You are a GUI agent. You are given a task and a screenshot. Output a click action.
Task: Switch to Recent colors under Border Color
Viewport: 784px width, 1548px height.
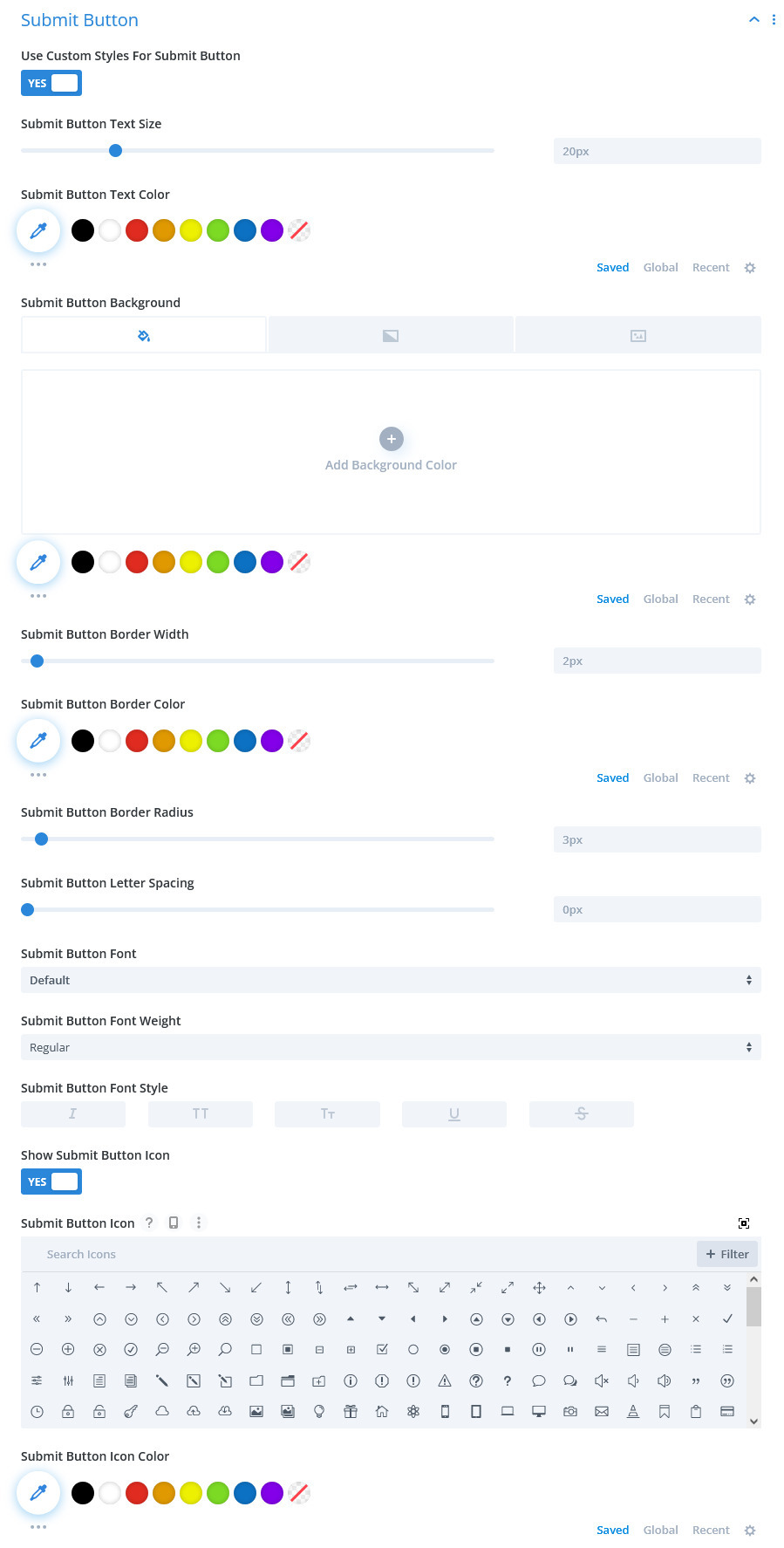point(711,778)
